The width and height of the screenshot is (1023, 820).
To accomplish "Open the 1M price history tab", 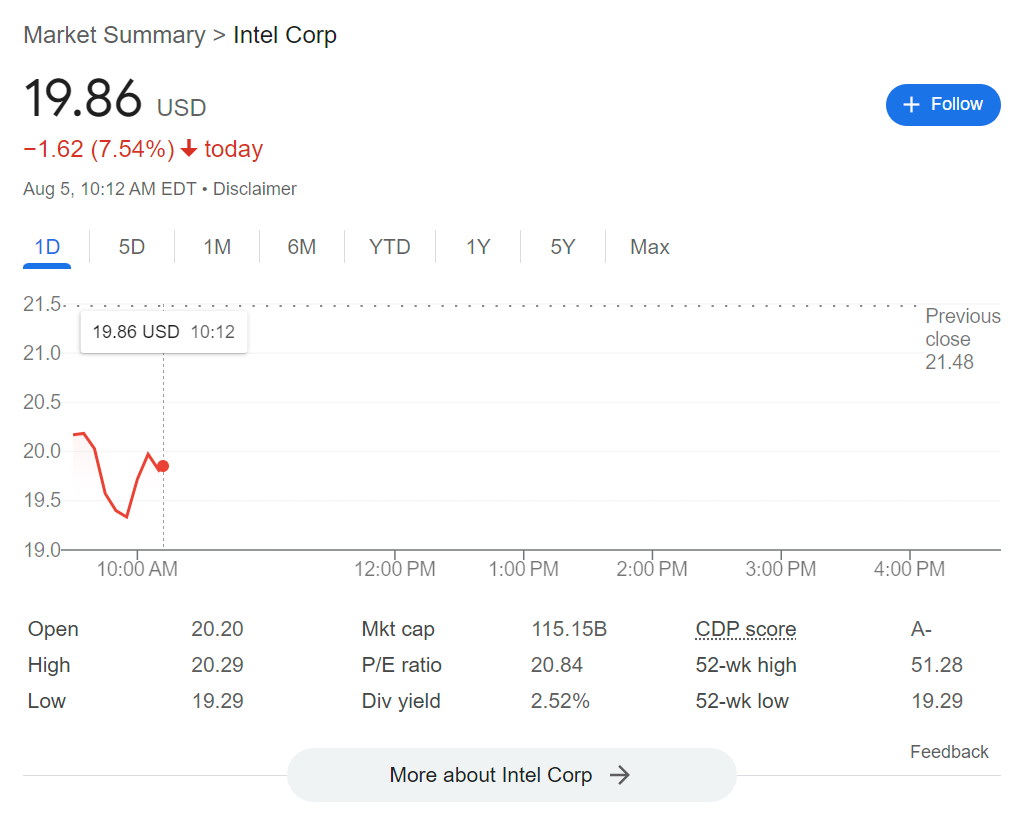I will pos(216,246).
